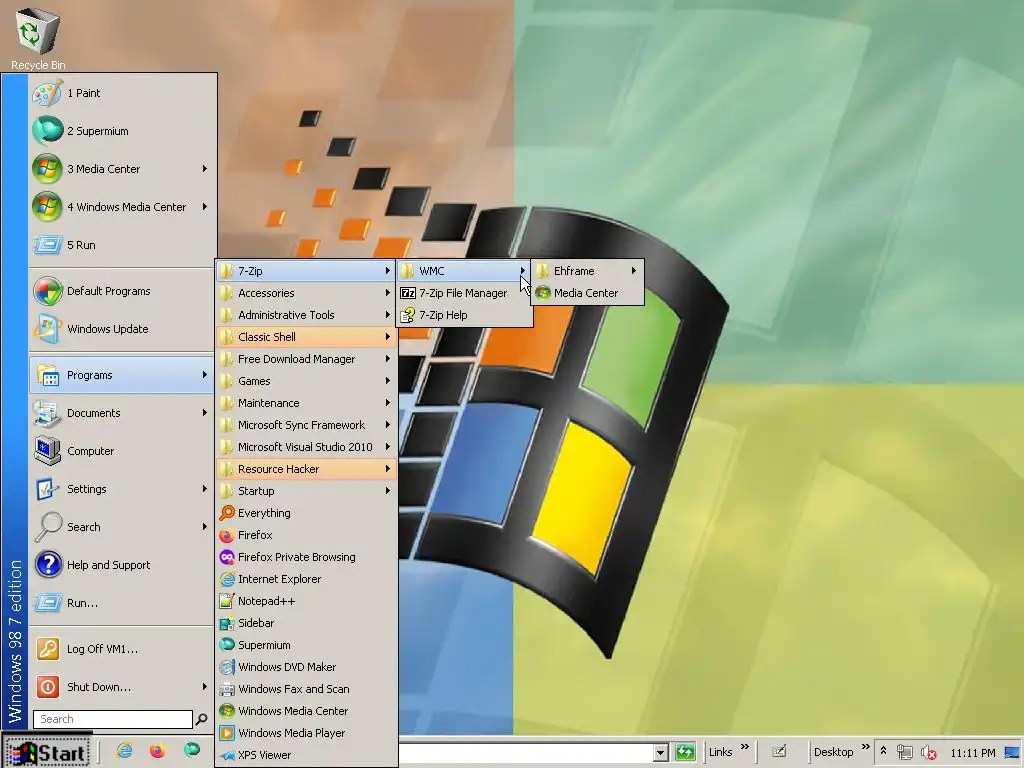
Task: Open the Maintenance folder
Action: point(306,403)
